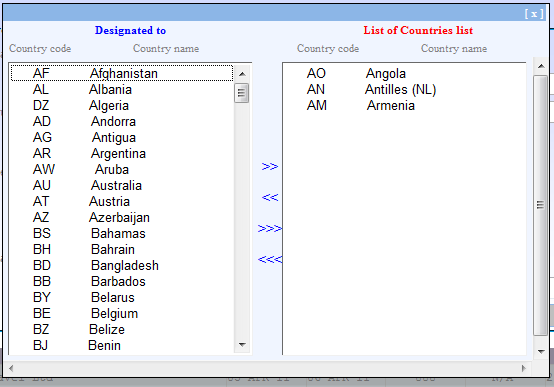Click the List of Countries list heading

click(x=418, y=30)
